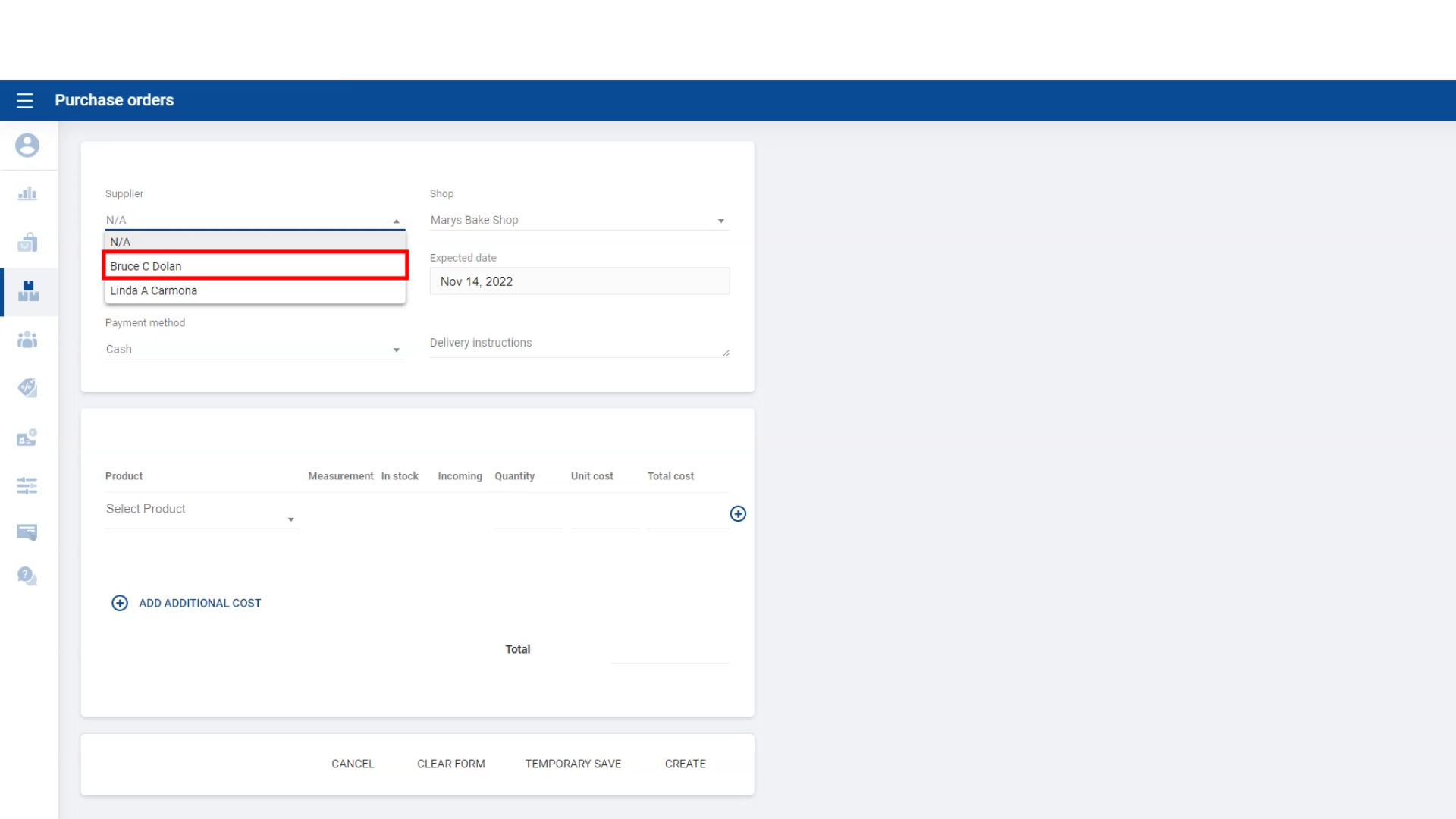Viewport: 1456px width, 819px height.
Task: Click the user profile avatar icon
Action: click(x=27, y=146)
